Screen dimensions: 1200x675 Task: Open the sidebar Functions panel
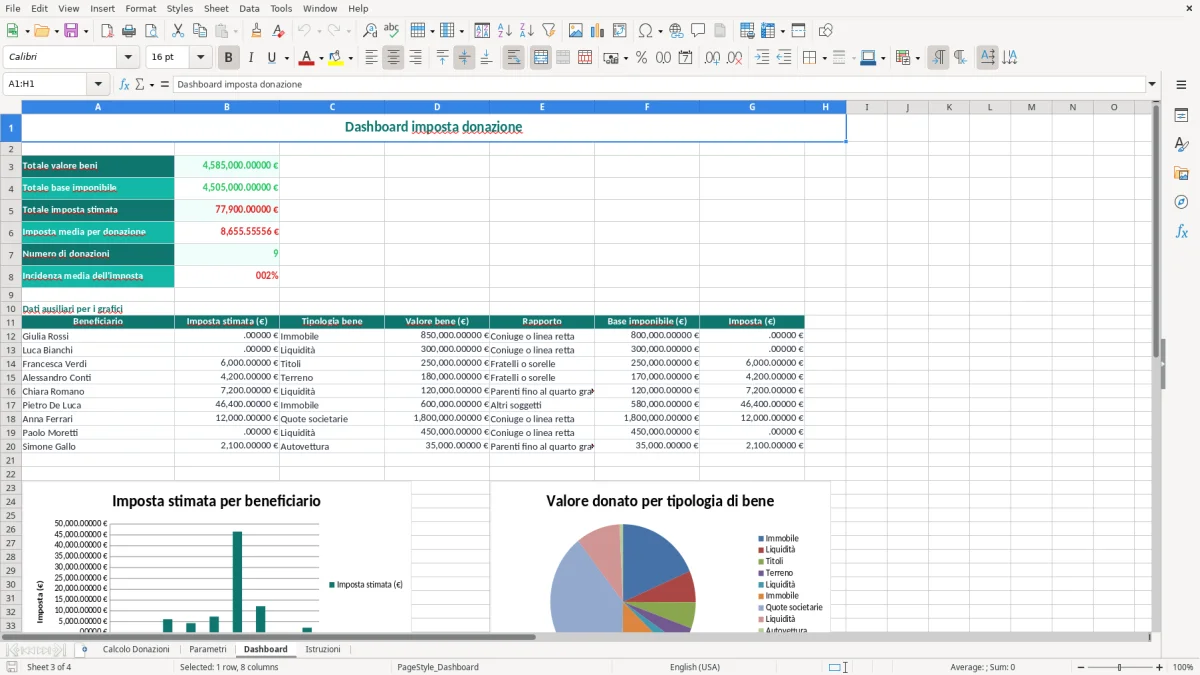(x=1181, y=231)
